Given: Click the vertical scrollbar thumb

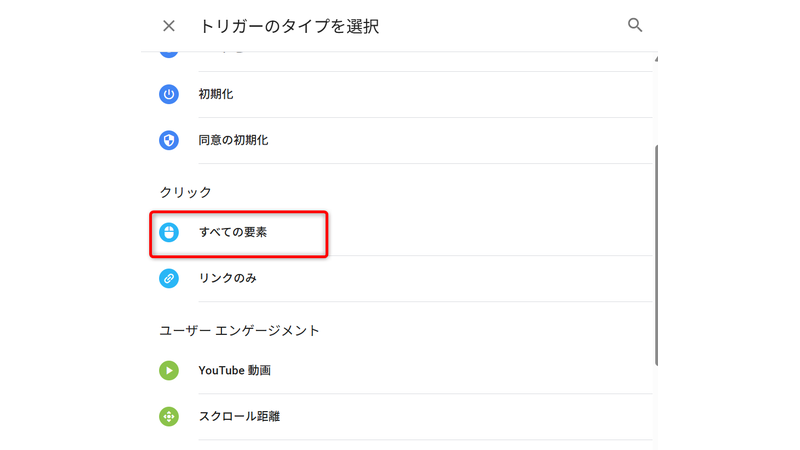Looking at the screenshot, I should click(656, 255).
